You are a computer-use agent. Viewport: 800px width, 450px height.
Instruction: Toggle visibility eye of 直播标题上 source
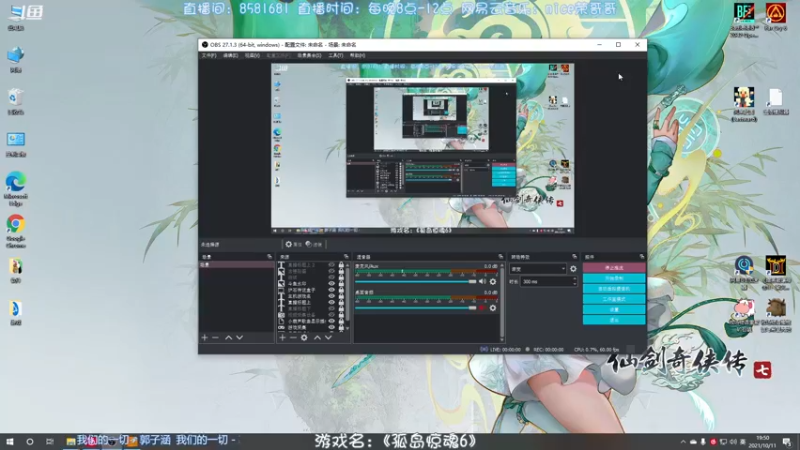point(332,303)
